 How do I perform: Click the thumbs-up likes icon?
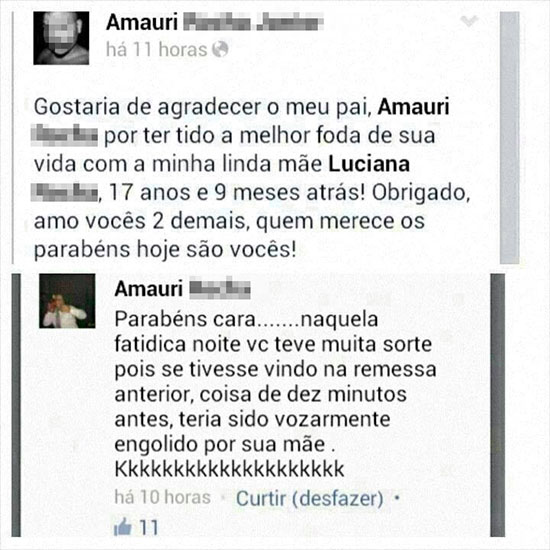point(123,526)
